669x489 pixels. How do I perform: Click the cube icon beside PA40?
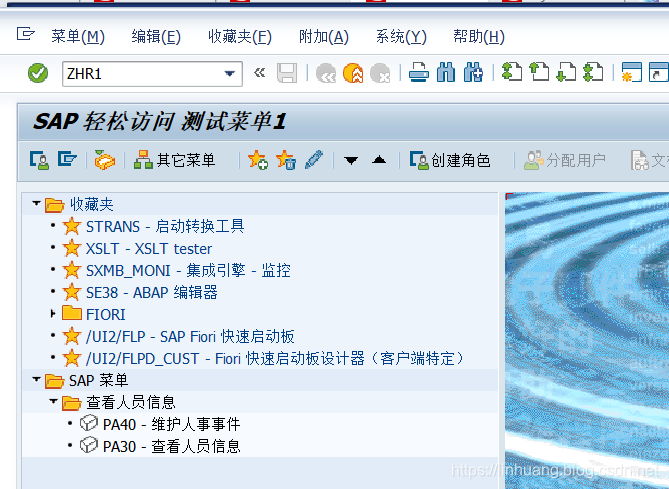tap(89, 424)
